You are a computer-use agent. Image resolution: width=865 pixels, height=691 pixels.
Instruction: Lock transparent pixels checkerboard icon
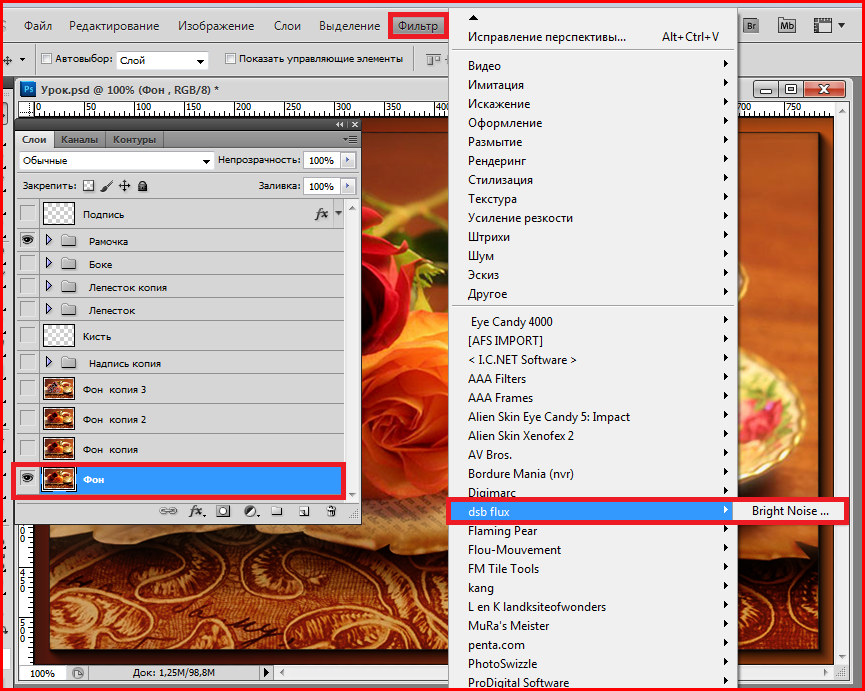88,186
